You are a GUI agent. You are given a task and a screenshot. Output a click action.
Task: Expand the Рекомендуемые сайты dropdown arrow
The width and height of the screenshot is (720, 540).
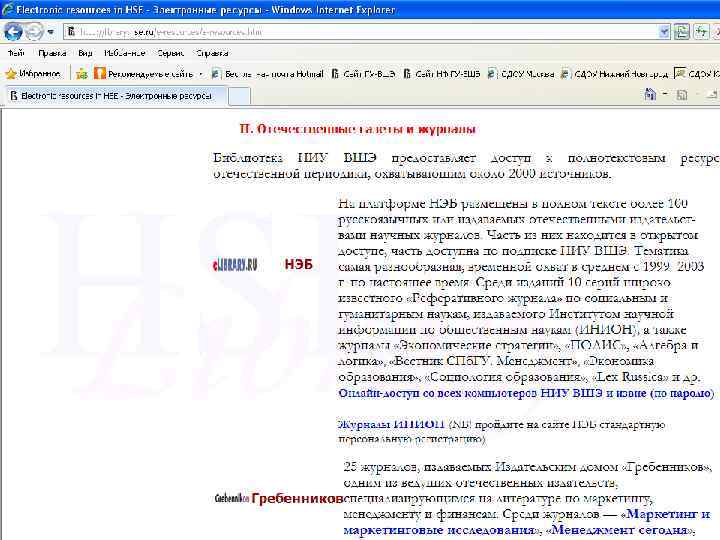coord(201,74)
